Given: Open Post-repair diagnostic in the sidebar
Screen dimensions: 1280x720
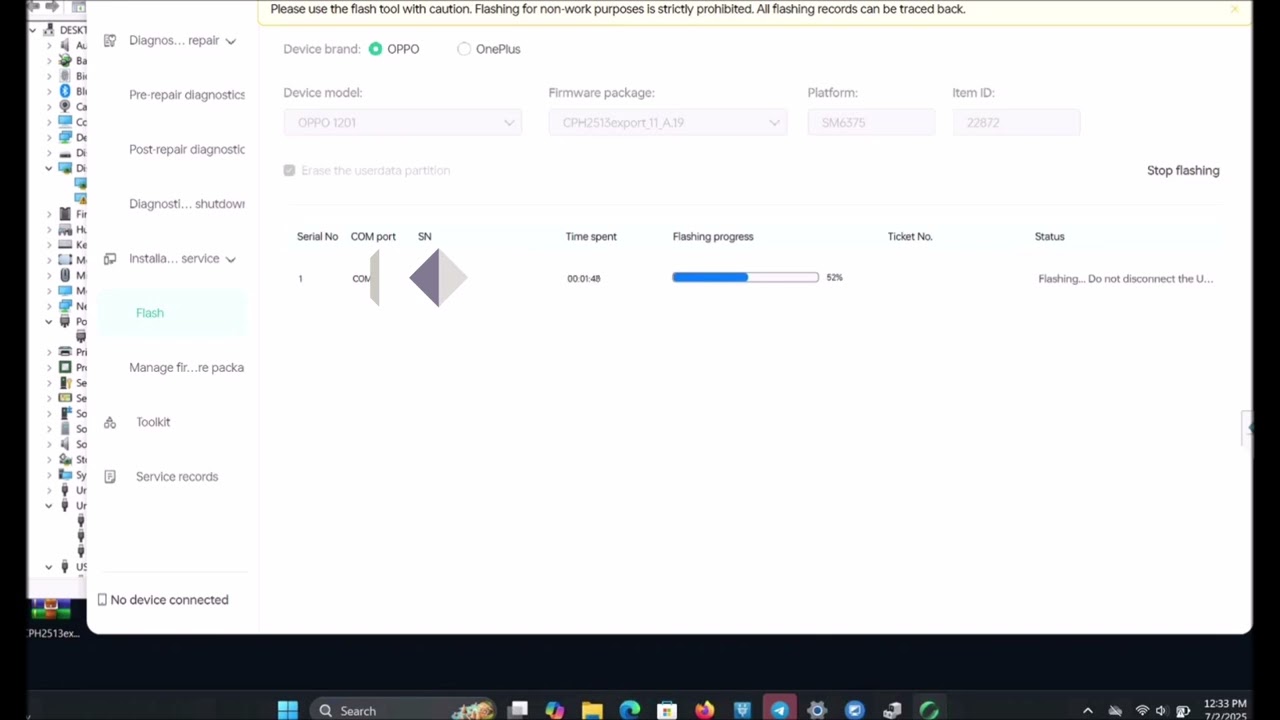Looking at the screenshot, I should 186,150.
